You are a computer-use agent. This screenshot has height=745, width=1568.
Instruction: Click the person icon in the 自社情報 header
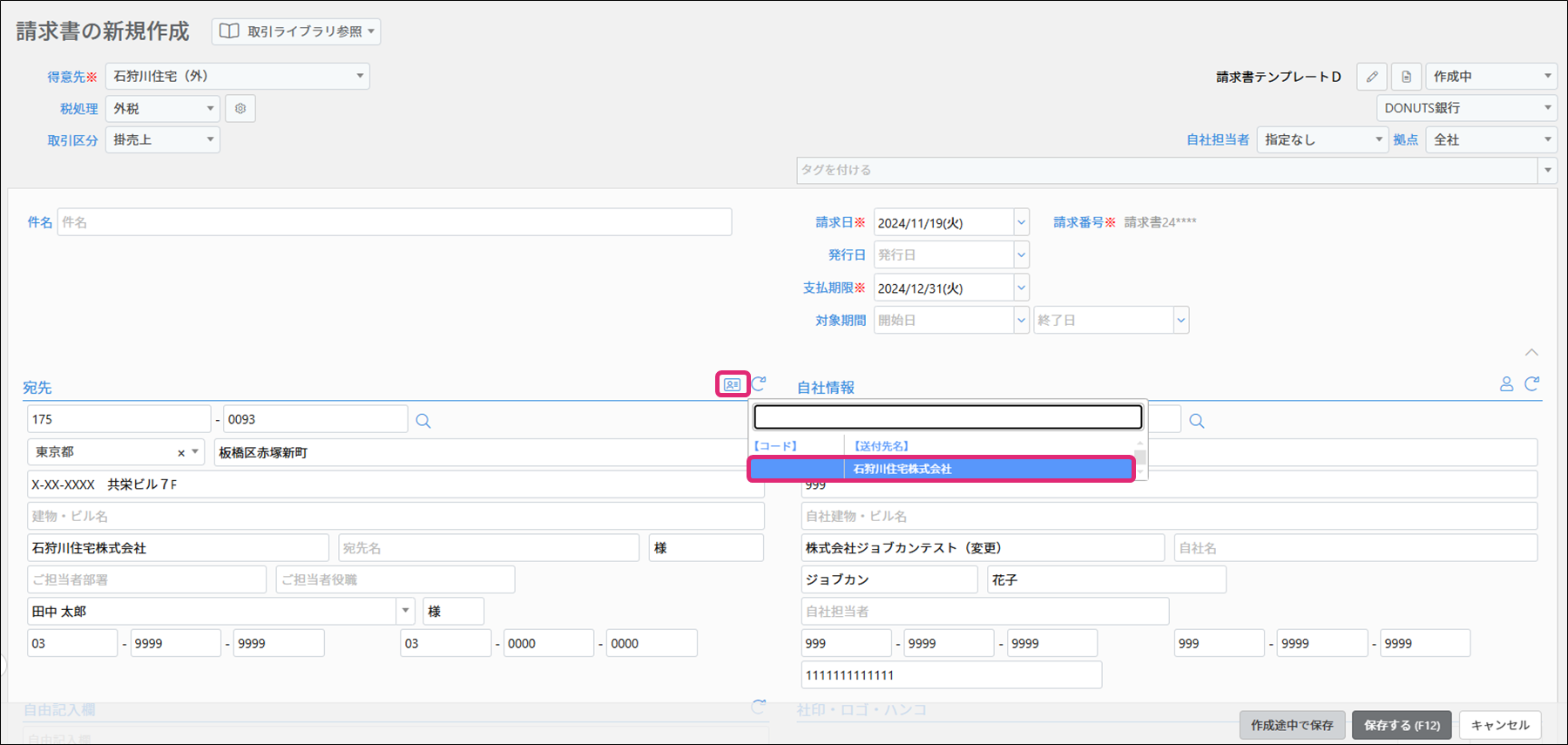1506,384
